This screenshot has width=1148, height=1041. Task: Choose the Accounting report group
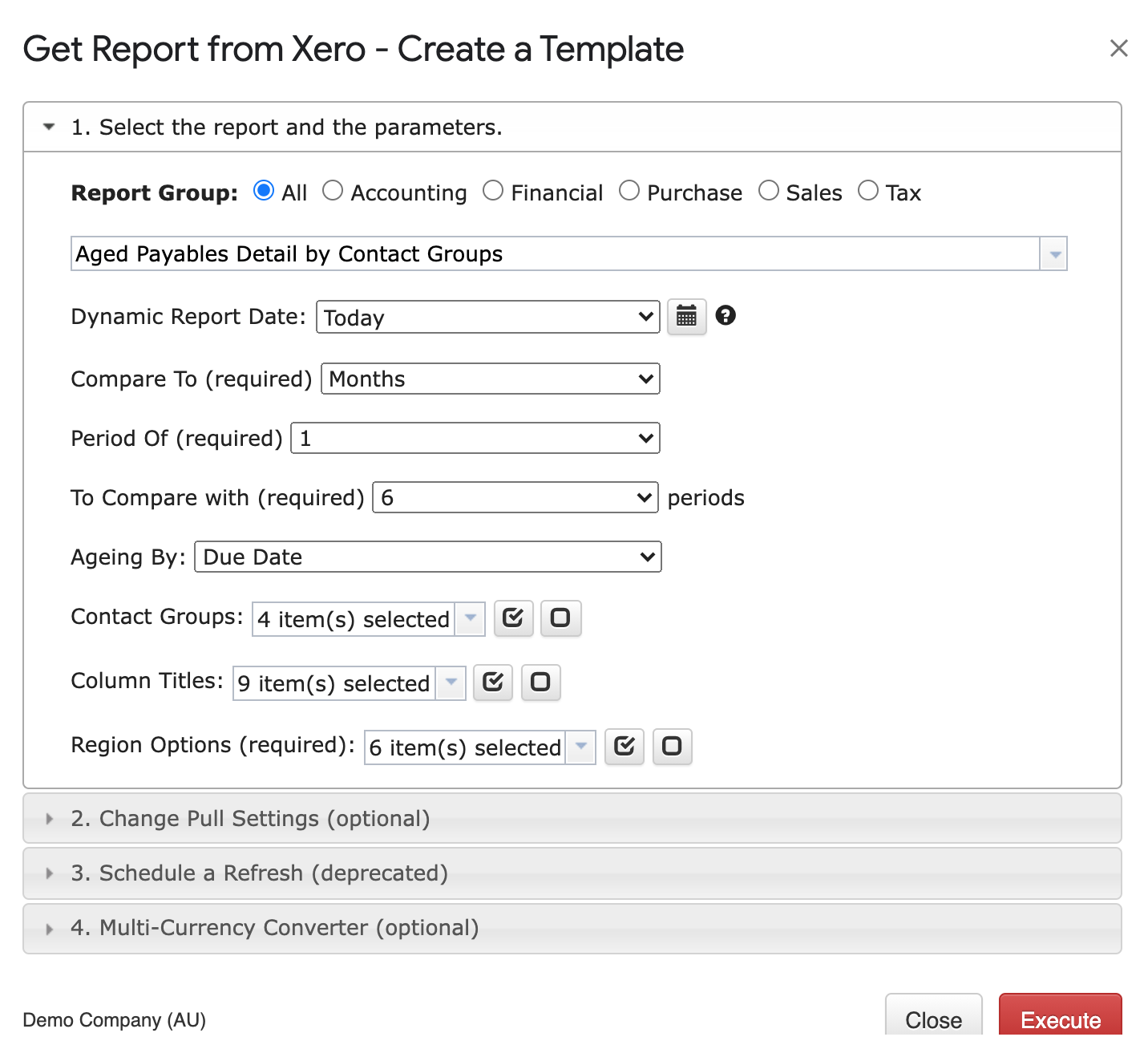pos(333,191)
